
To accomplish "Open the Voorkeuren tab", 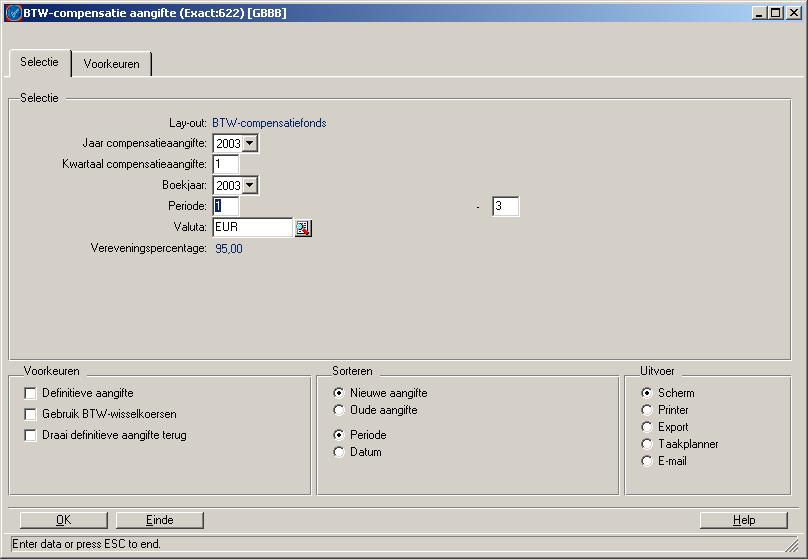I will pyautogui.click(x=111, y=64).
